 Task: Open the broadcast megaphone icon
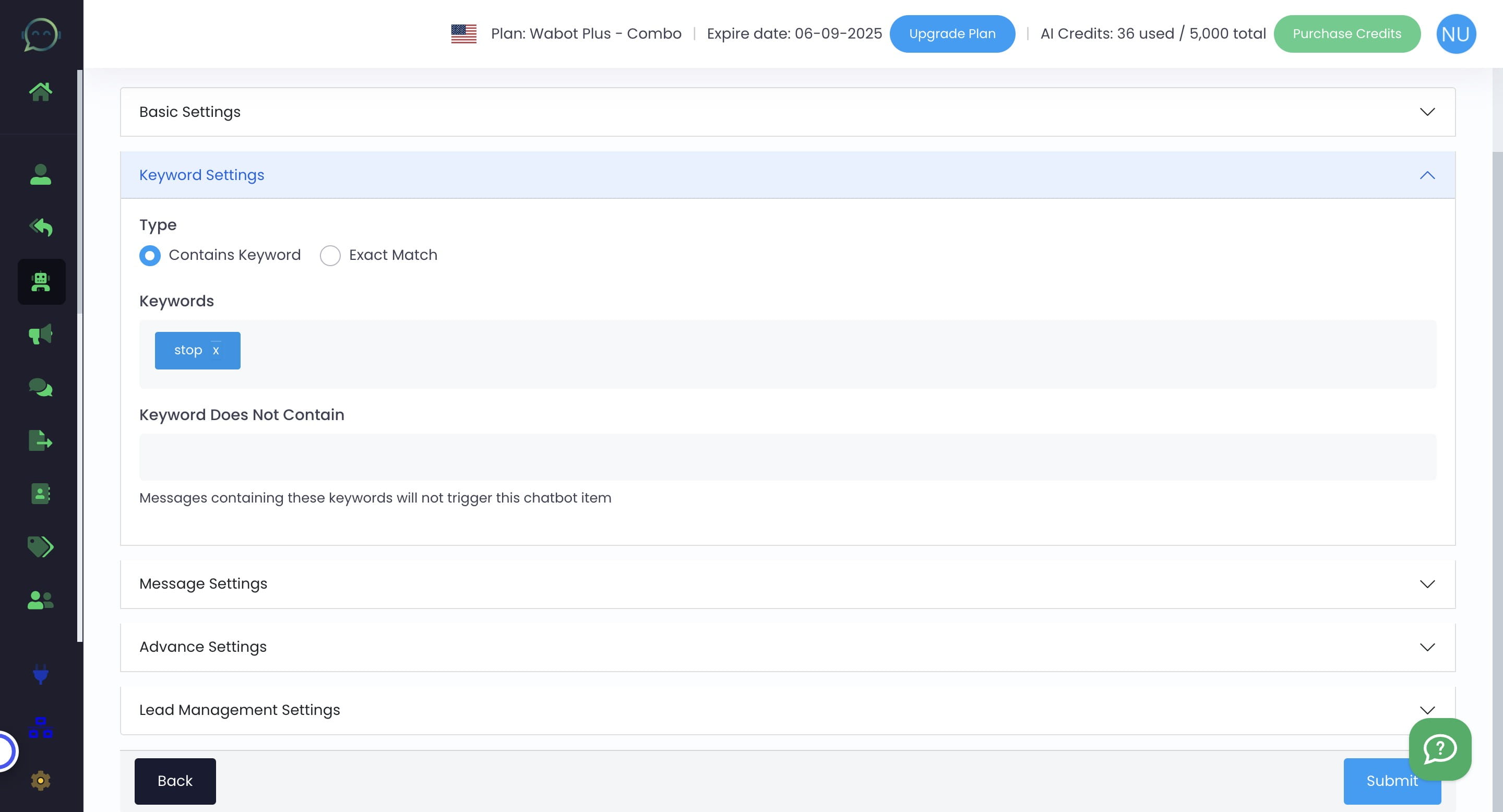click(x=41, y=333)
